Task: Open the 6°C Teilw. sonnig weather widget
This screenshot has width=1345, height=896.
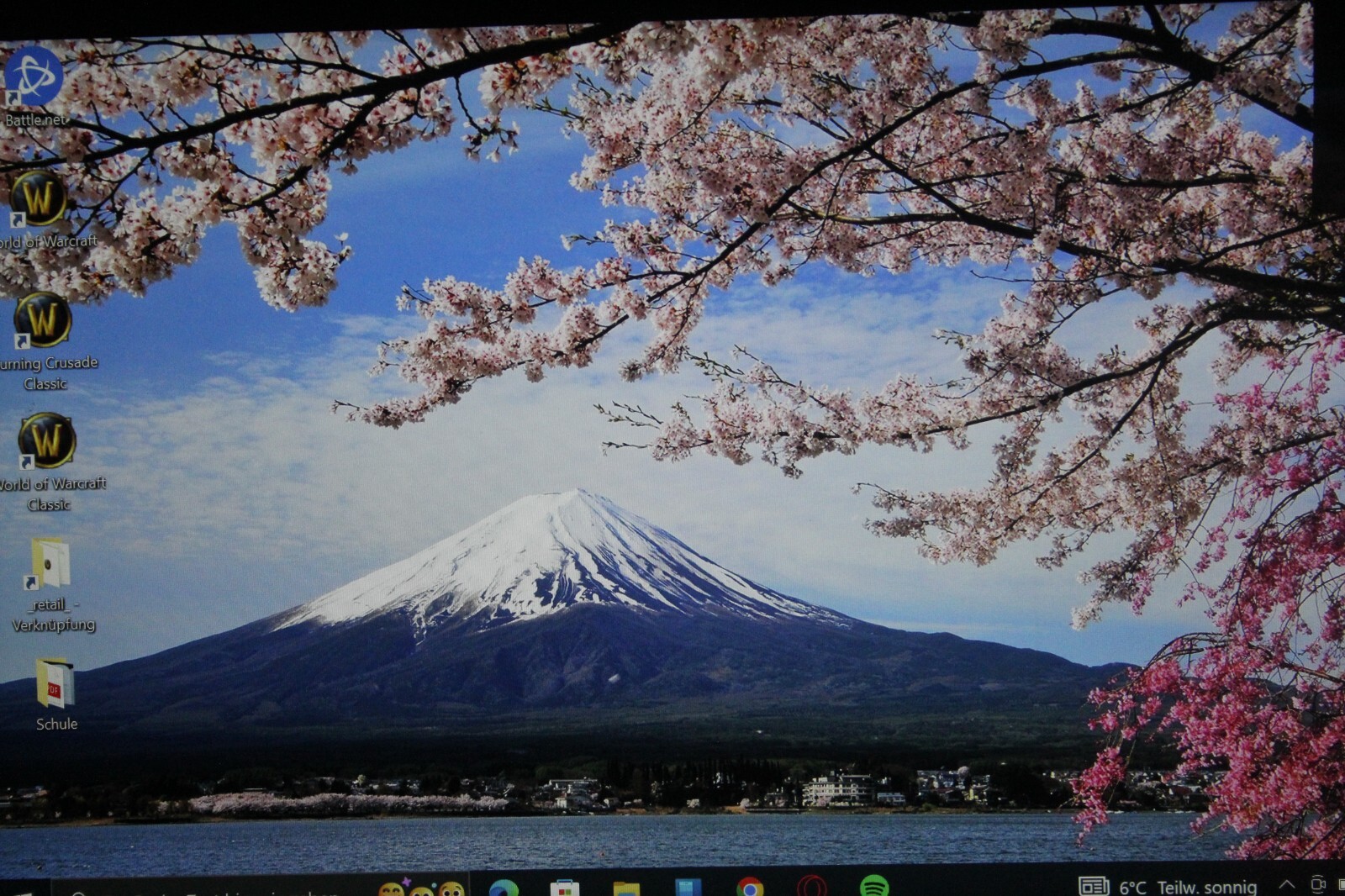Action: click(x=1168, y=886)
